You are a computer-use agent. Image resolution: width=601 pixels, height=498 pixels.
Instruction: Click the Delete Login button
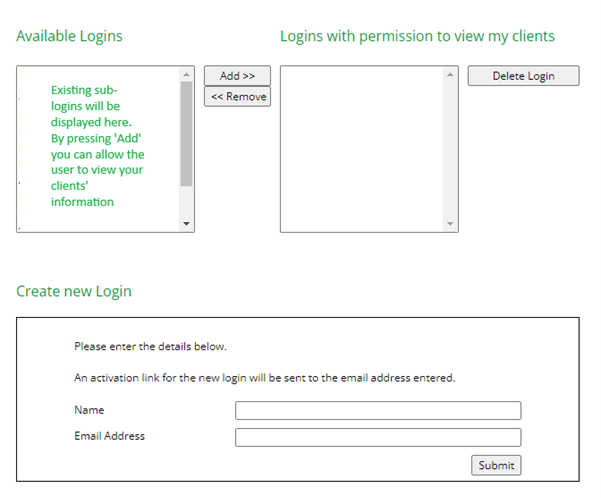(x=523, y=76)
